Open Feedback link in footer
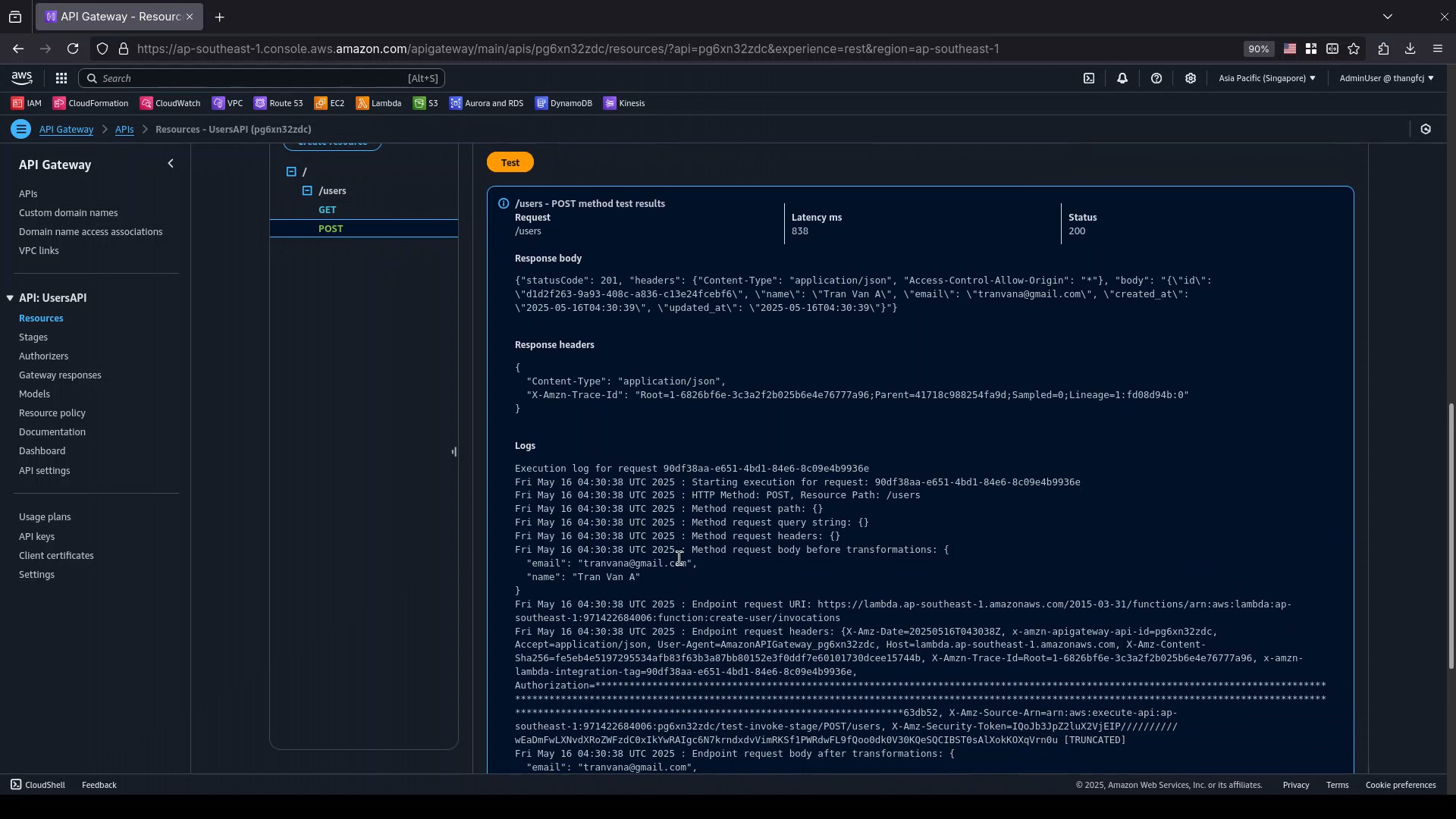Screen dimensions: 1456x819 (x=99, y=785)
